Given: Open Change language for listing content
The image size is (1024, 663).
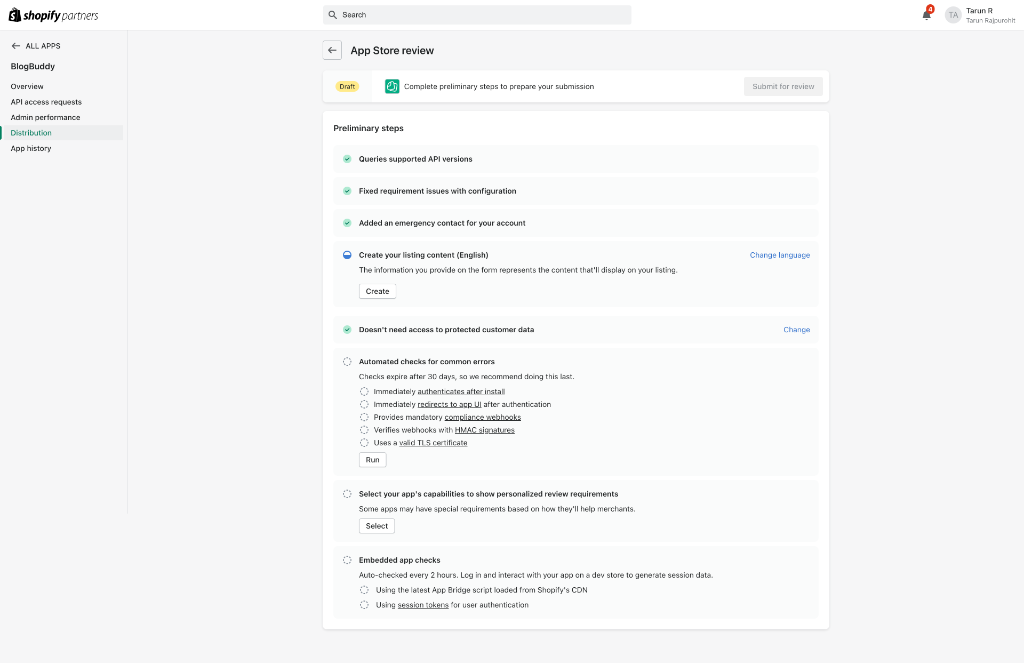Looking at the screenshot, I should 779,255.
